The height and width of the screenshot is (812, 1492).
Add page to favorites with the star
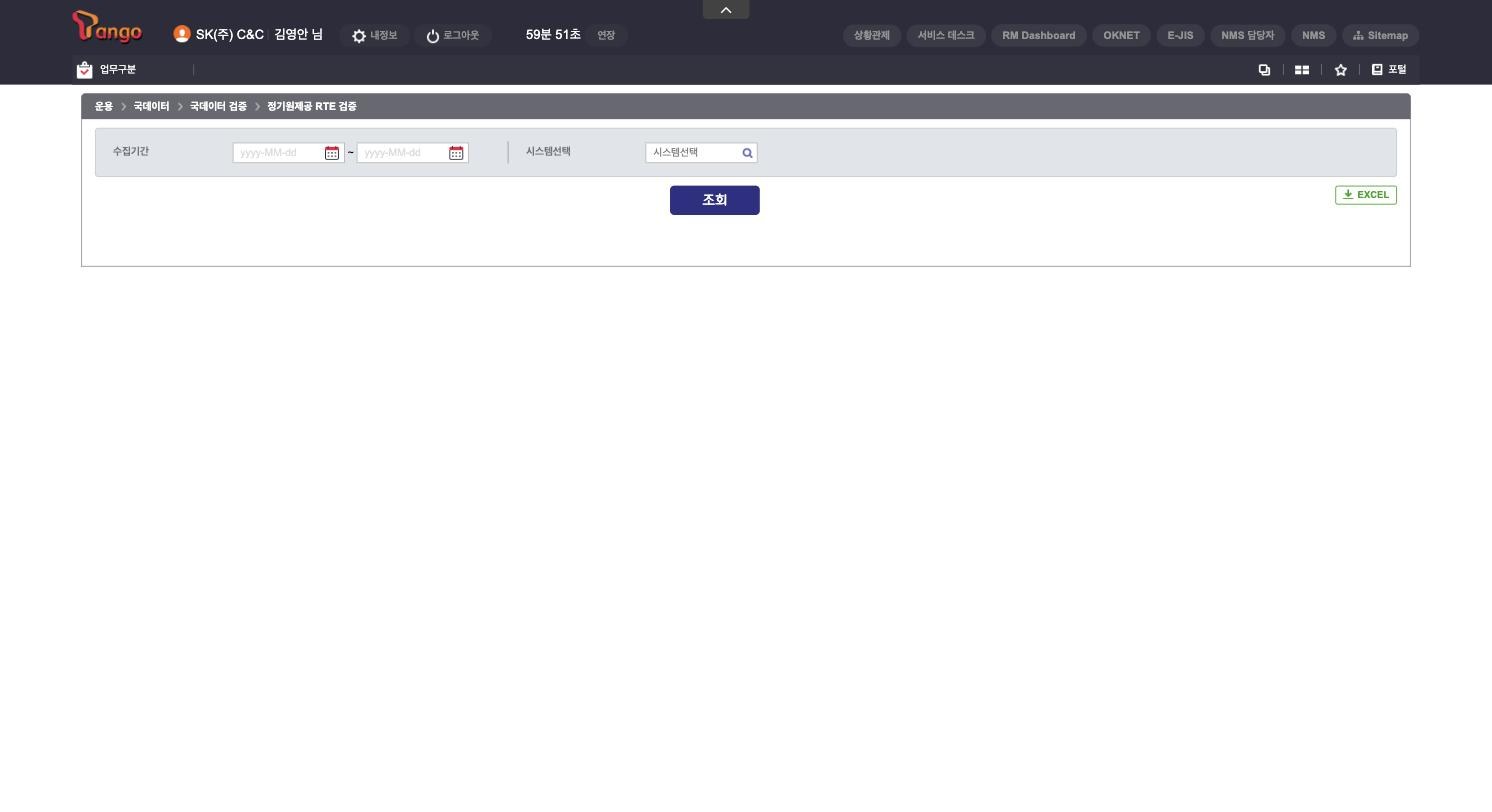click(1341, 70)
